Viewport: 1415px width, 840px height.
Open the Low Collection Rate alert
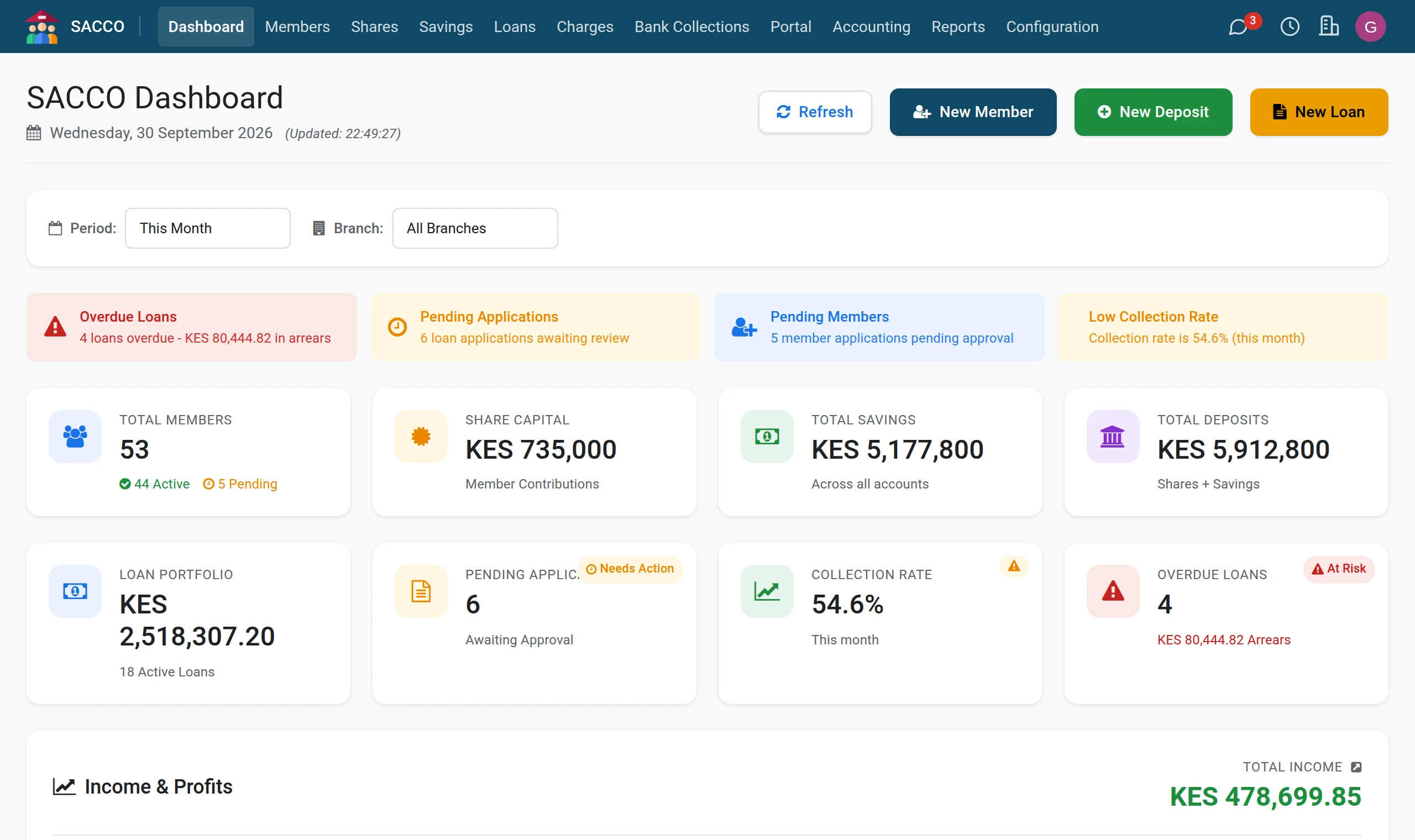tap(1223, 327)
